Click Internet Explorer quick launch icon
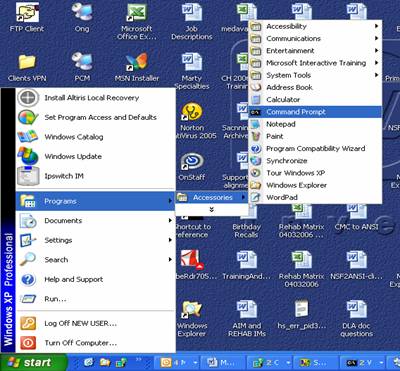 point(89,362)
